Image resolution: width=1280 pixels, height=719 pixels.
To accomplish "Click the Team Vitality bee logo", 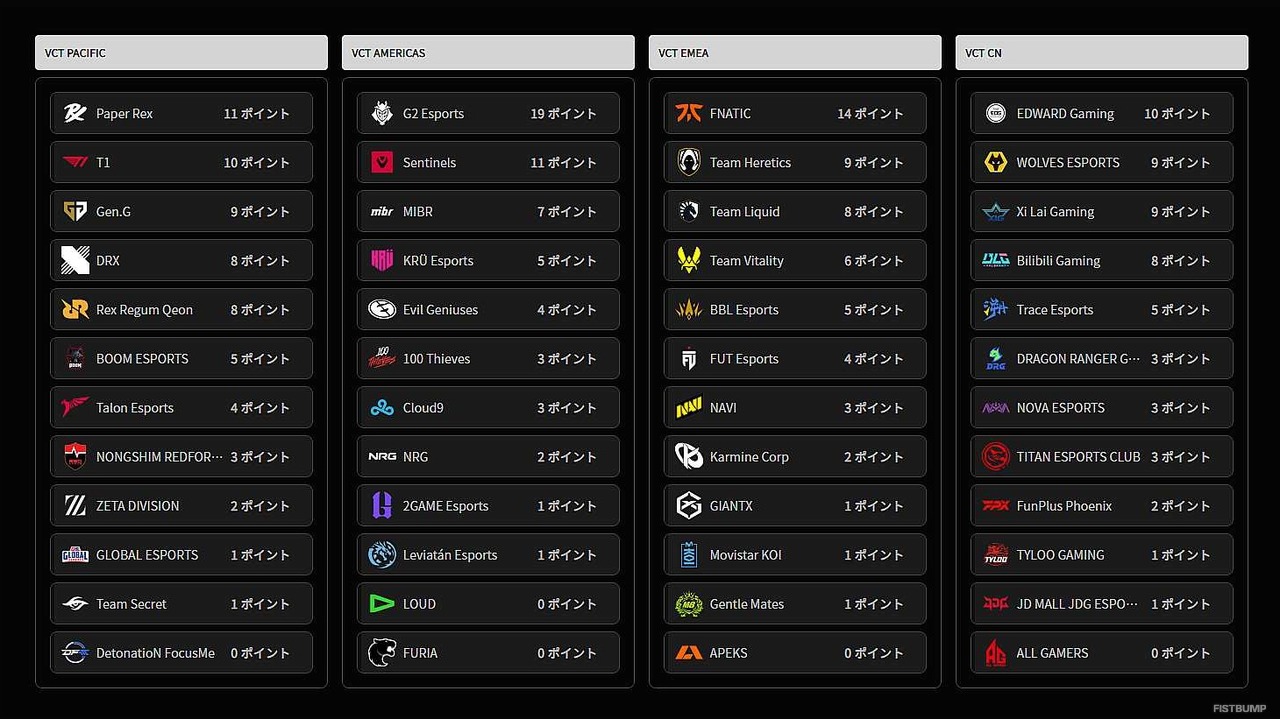I will 689,260.
